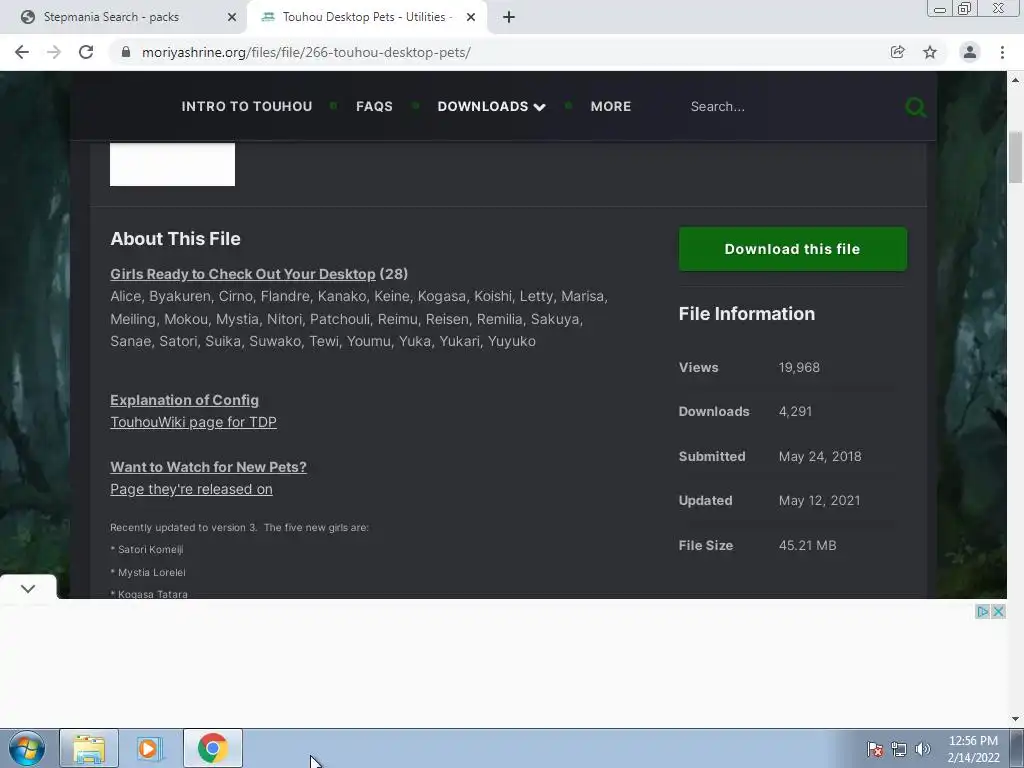Click the Downloads count 4,291
This screenshot has height=768, width=1024.
[795, 411]
